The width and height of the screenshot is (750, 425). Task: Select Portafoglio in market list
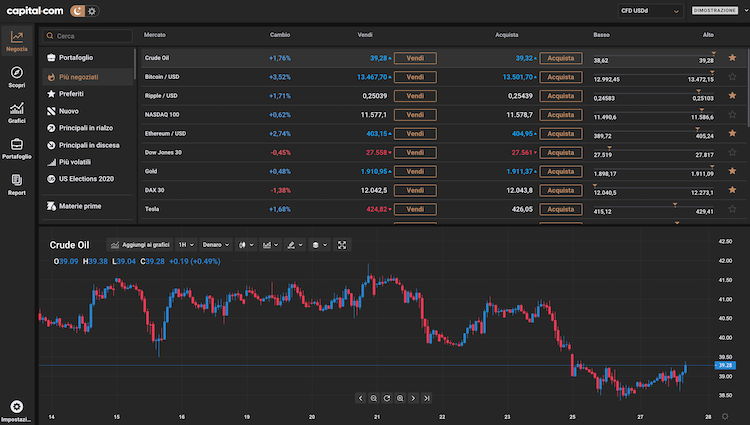[x=88, y=57]
